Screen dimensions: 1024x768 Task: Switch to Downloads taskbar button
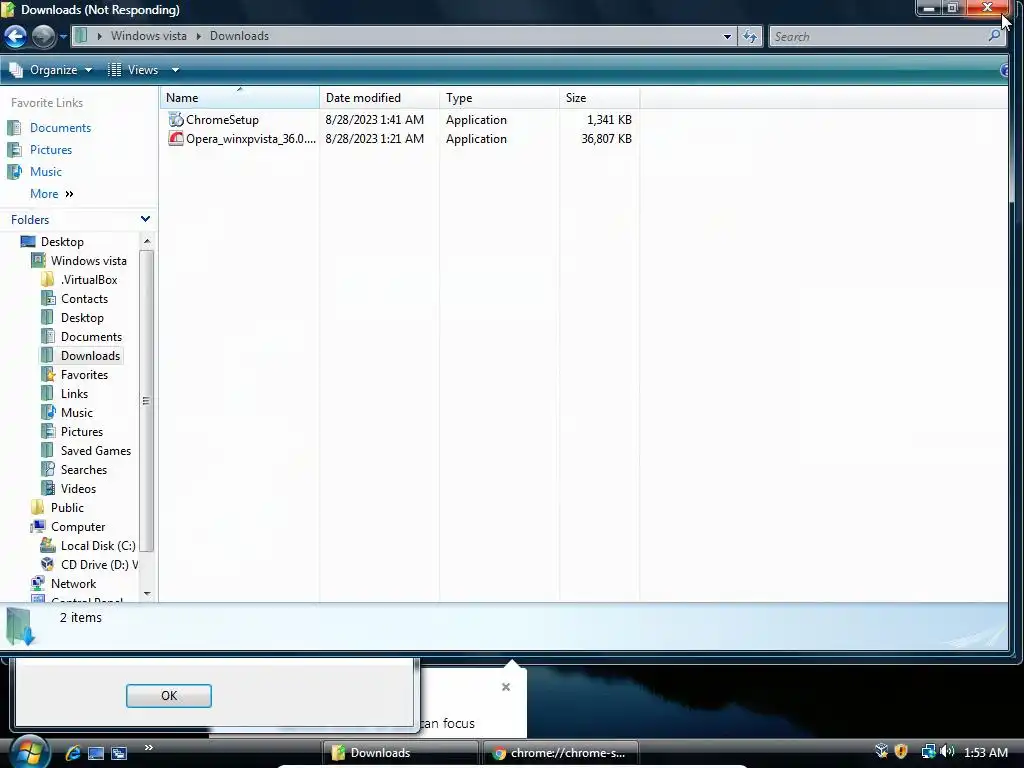pyautogui.click(x=400, y=753)
